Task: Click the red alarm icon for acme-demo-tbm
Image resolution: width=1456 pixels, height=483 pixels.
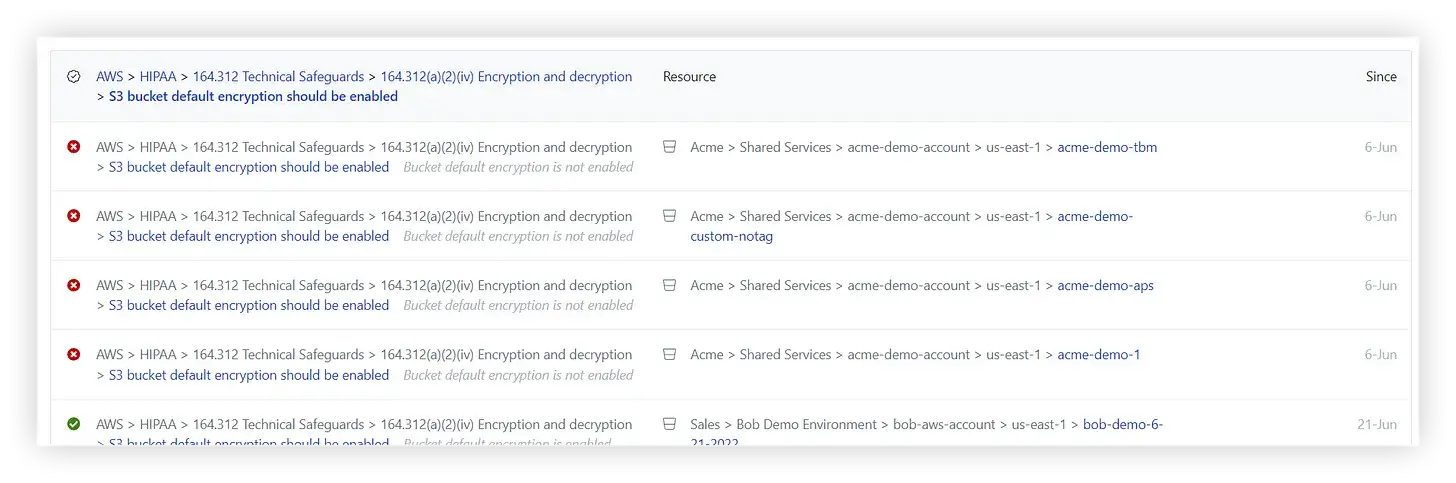Action: [73, 147]
